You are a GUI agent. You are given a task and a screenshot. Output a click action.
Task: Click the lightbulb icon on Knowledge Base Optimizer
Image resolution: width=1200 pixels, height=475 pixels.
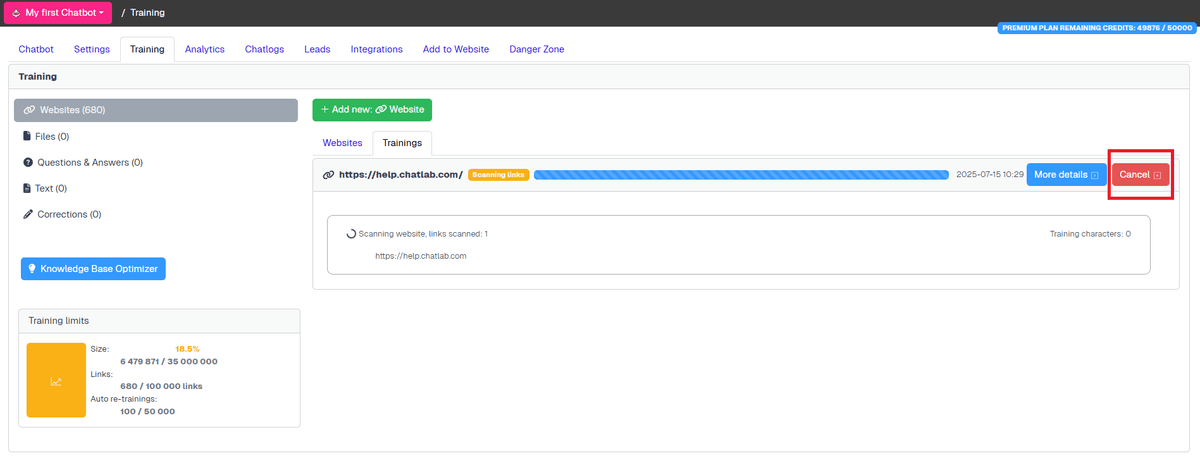32,269
